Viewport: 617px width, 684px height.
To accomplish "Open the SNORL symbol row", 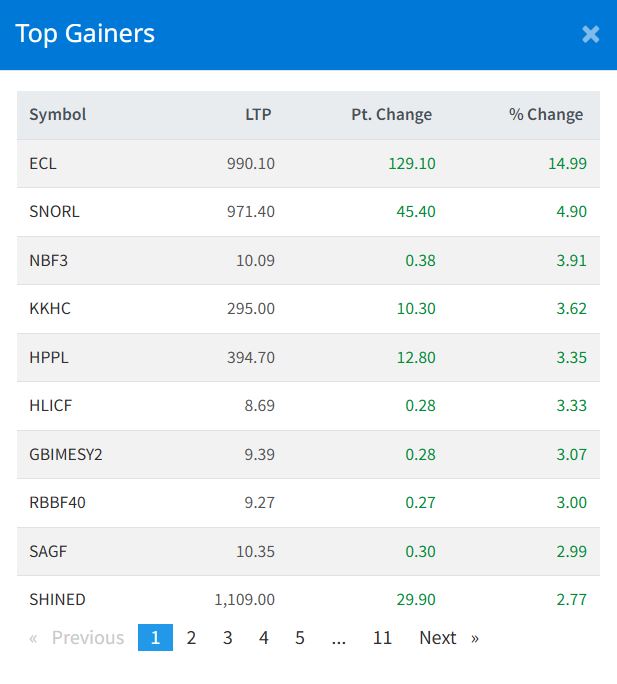I will 308,212.
